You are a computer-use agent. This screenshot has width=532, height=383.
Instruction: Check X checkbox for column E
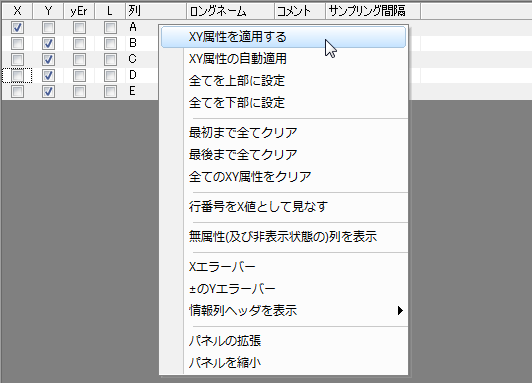17,91
